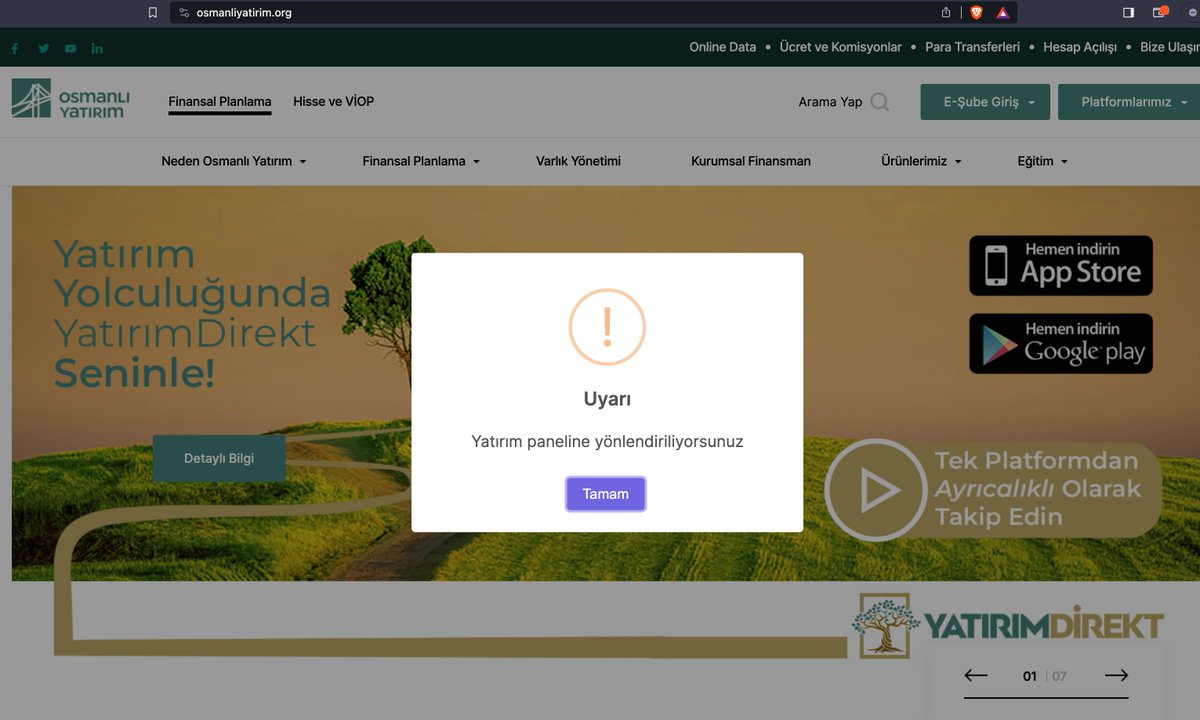Click the orange exclamation warning icon
The image size is (1200, 720).
[x=607, y=327]
